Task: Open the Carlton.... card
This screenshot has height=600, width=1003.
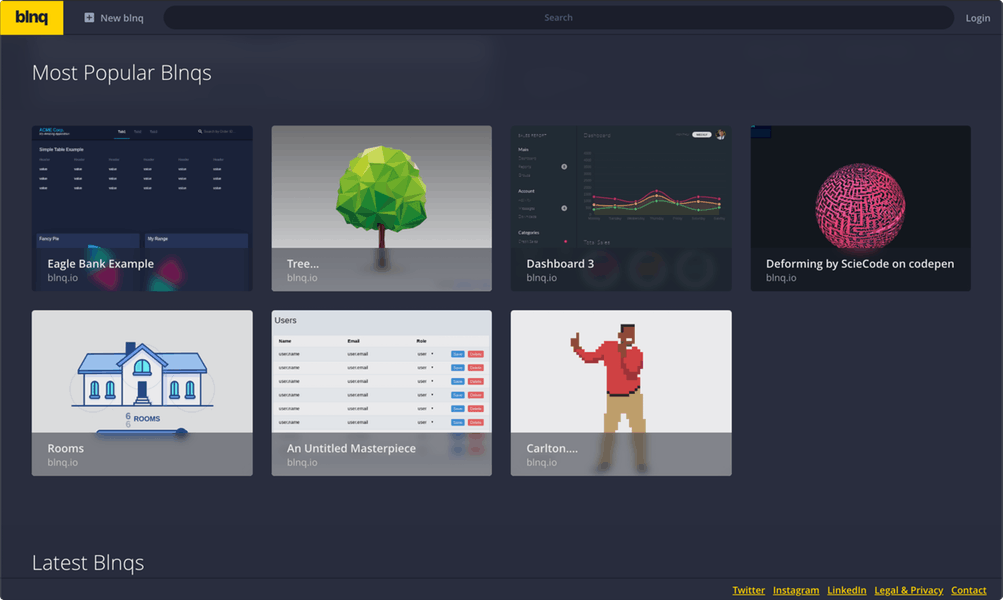Action: (621, 393)
